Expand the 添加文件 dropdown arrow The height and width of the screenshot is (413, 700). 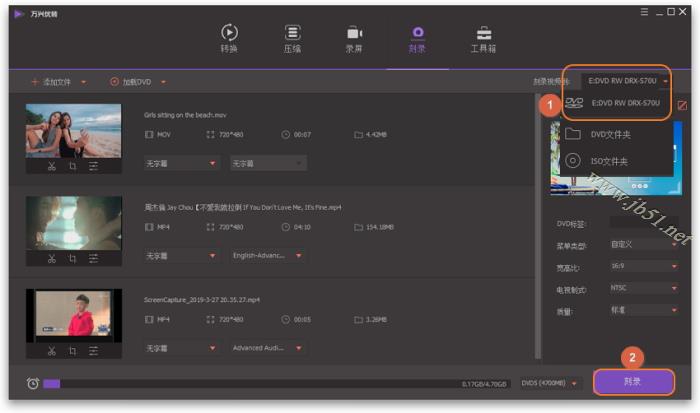(84, 82)
